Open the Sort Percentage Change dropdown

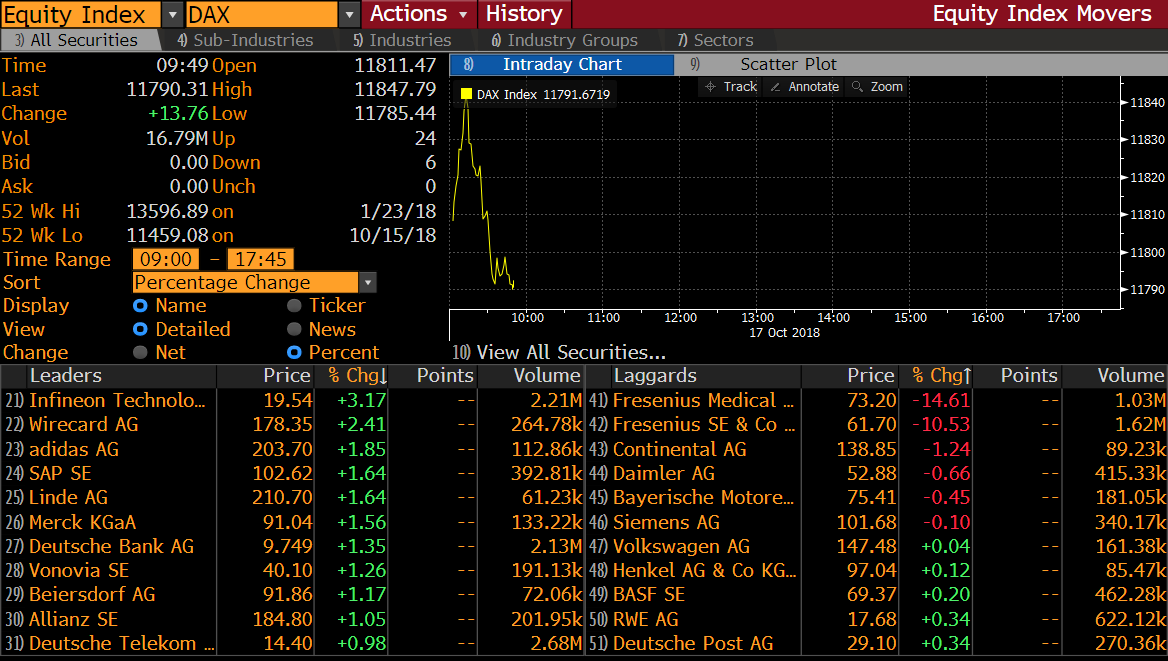368,283
